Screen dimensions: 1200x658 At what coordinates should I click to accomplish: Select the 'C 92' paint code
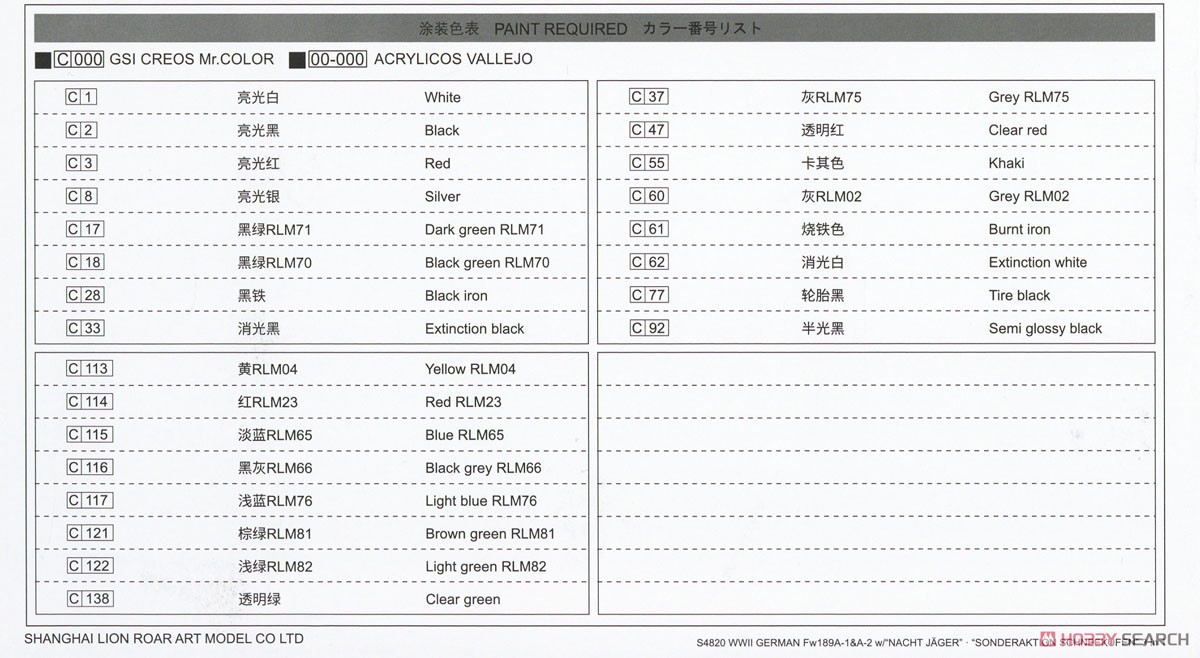(x=649, y=328)
